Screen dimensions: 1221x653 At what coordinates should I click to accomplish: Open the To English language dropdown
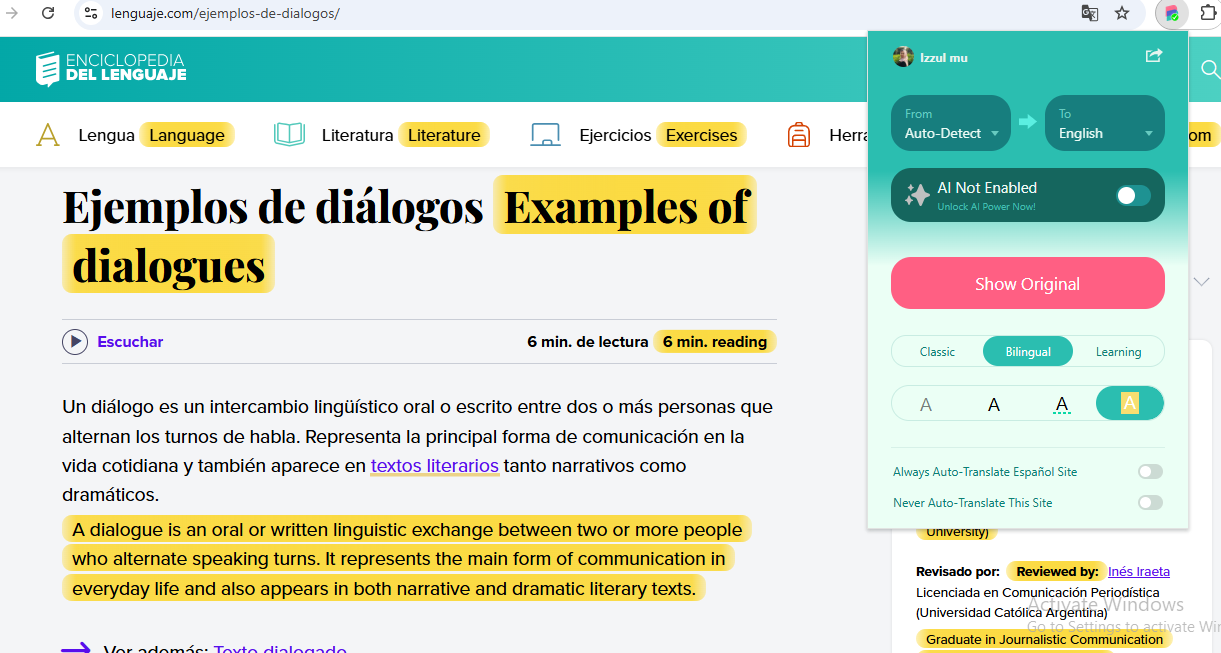point(1105,124)
